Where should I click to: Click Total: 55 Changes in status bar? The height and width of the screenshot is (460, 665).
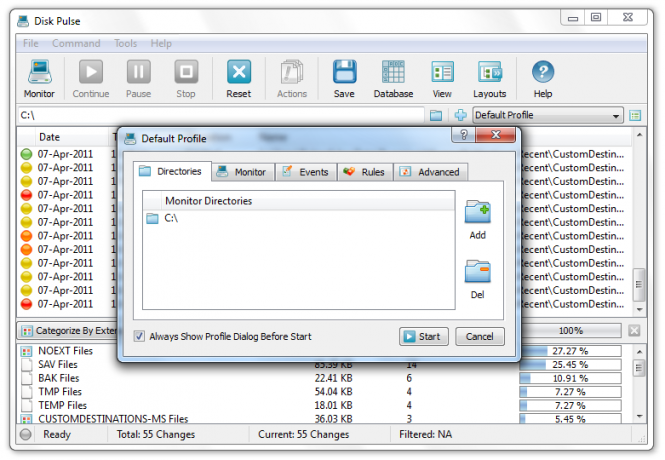[156, 435]
